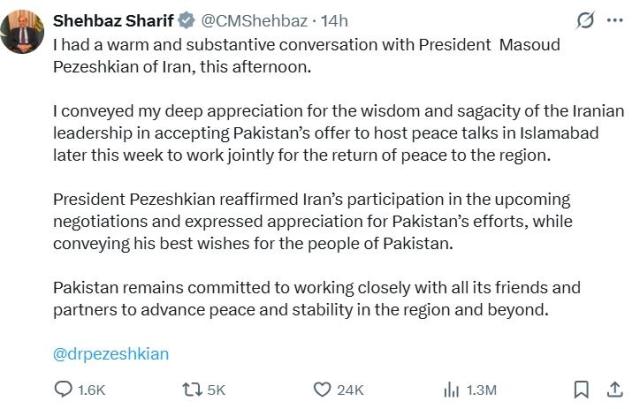Click the reply speech bubble icon
This screenshot has width=640, height=409.
click(63, 389)
